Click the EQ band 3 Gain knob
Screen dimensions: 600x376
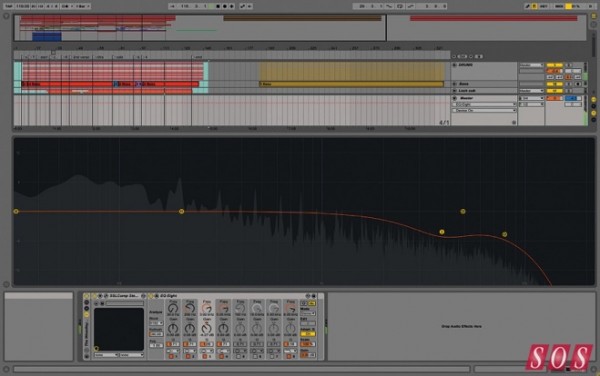tap(207, 328)
